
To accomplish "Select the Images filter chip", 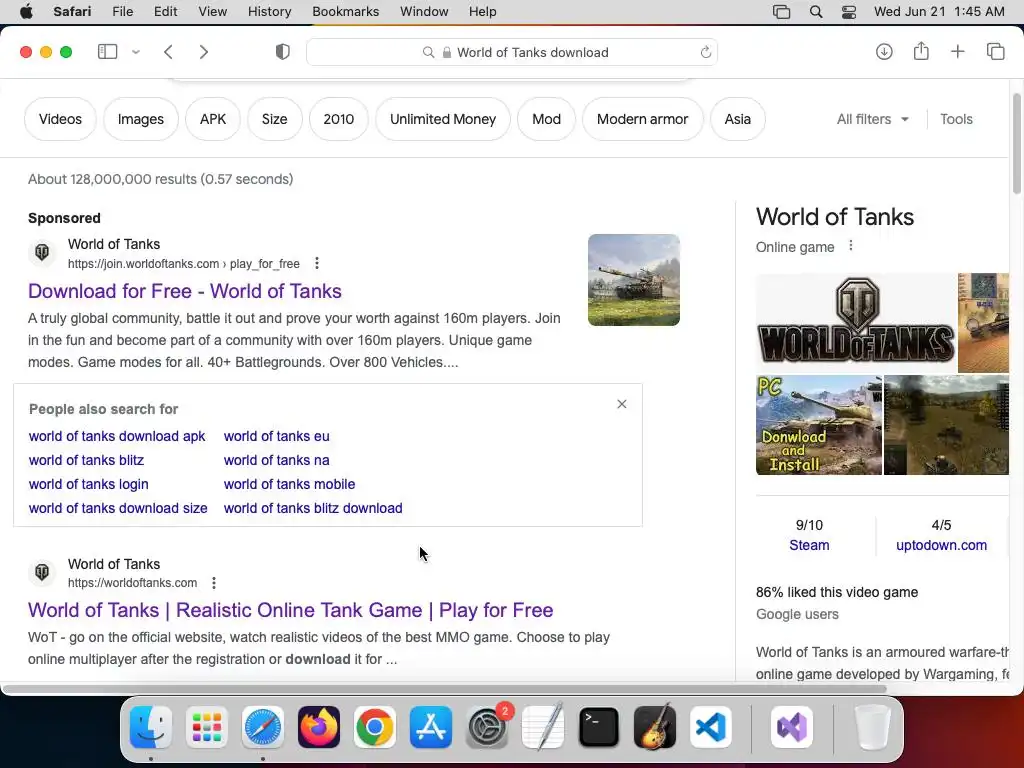I will coord(140,119).
